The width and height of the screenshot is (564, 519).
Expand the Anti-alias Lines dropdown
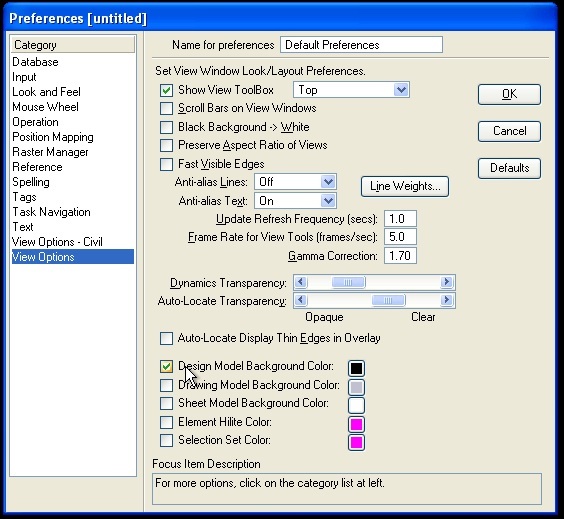[295, 182]
